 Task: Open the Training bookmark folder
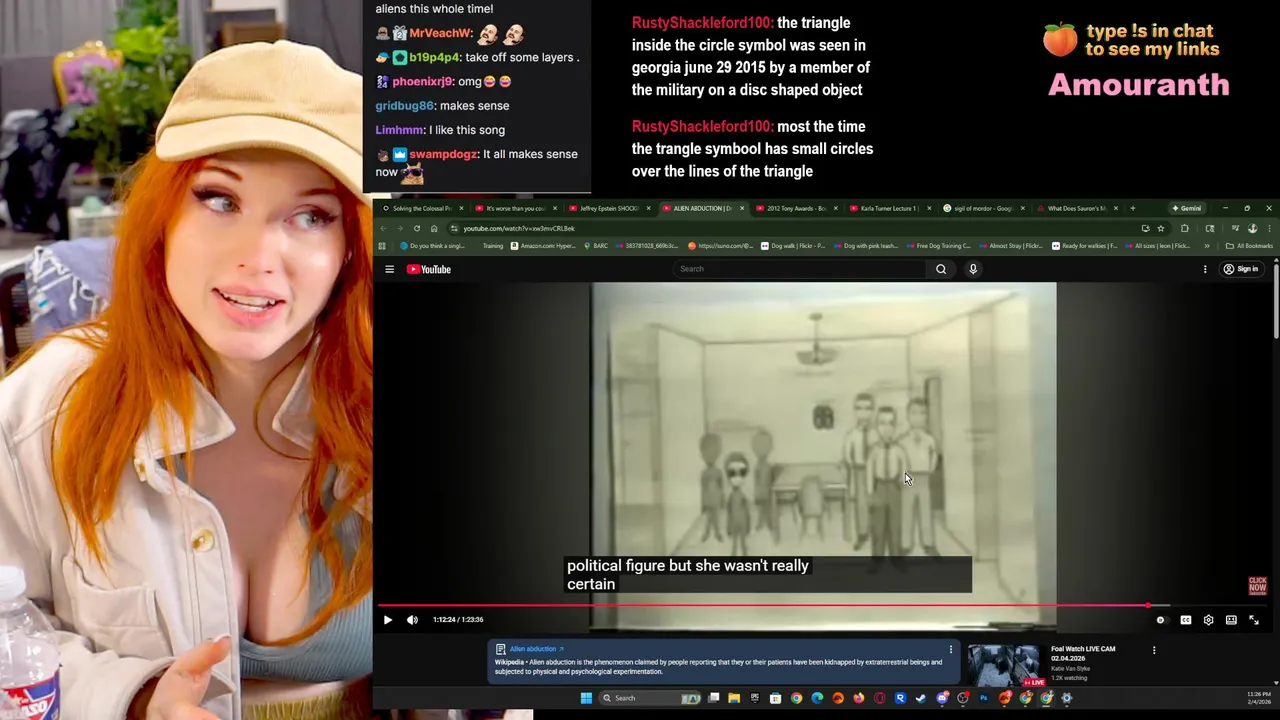[493, 246]
